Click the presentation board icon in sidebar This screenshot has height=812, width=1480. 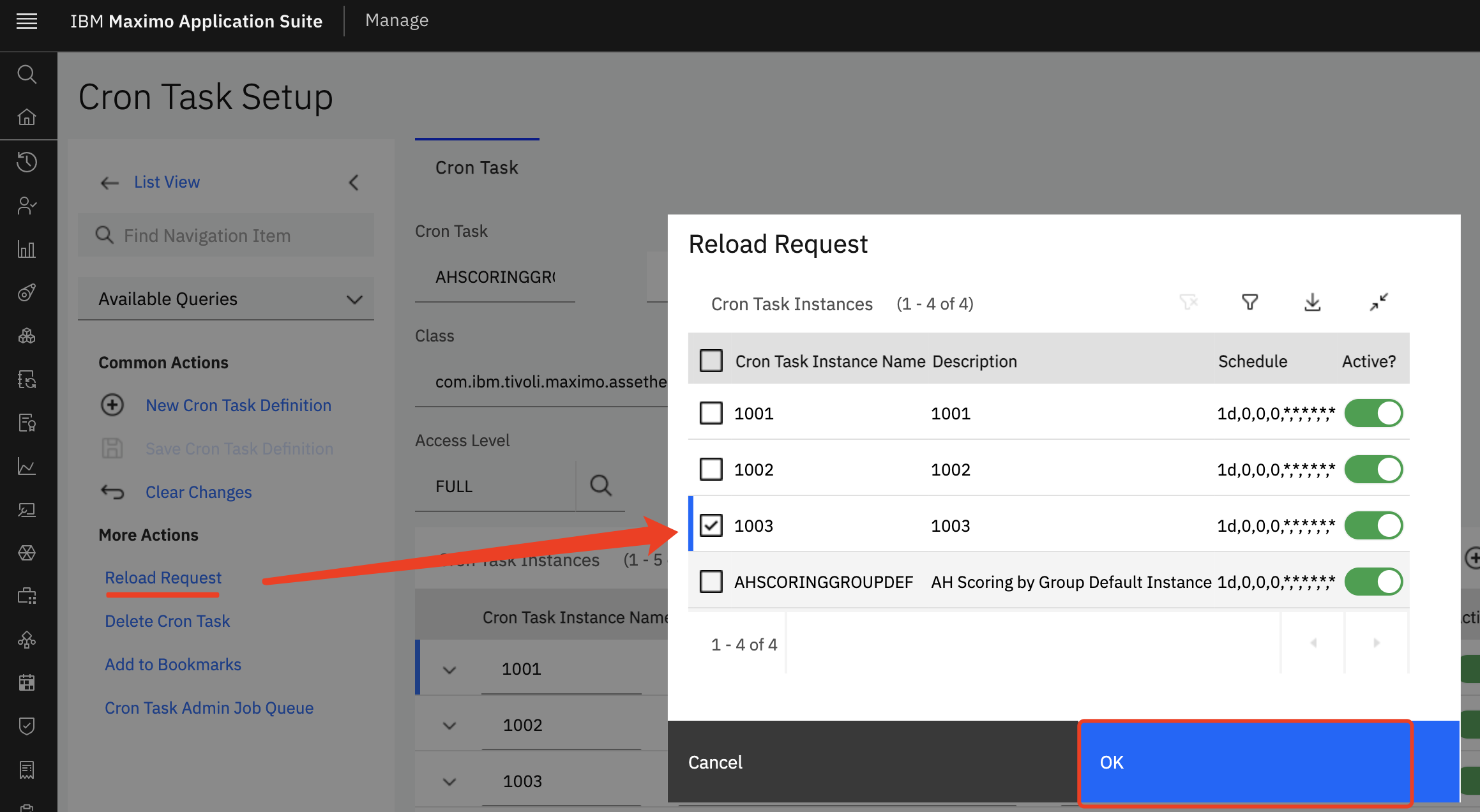pos(27,509)
